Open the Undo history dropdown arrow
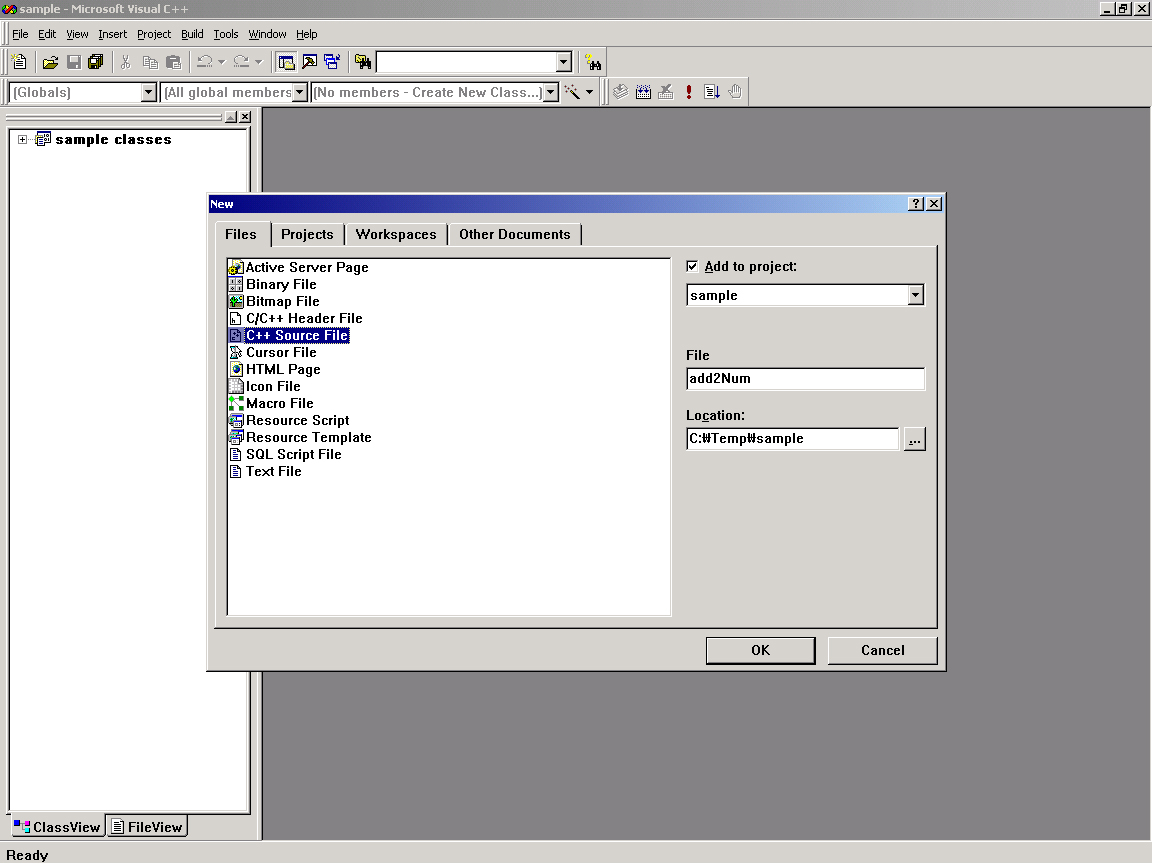This screenshot has height=864, width=1152. point(221,62)
